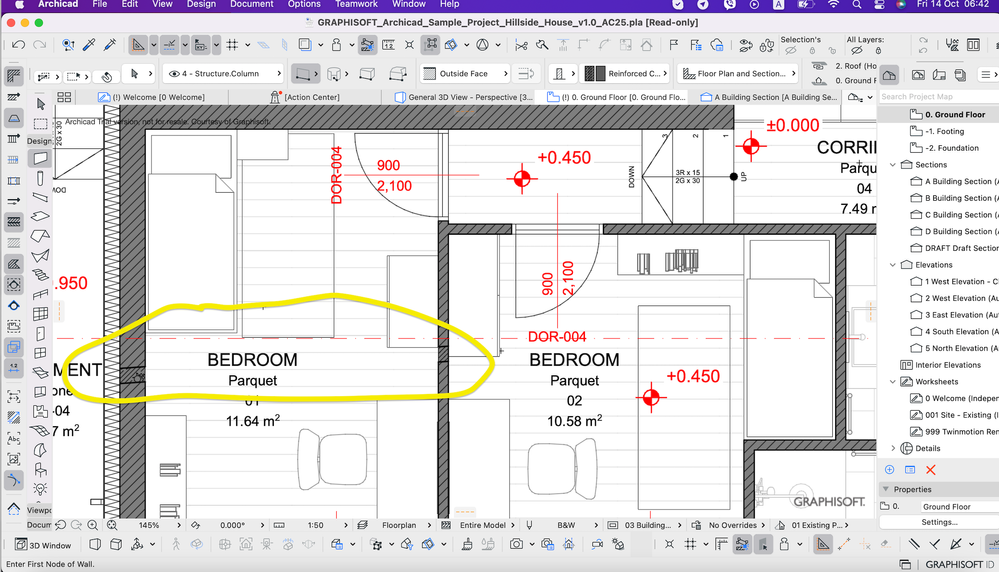Image resolution: width=999 pixels, height=572 pixels.
Task: Open 3 East Elevation item
Action: point(954,315)
